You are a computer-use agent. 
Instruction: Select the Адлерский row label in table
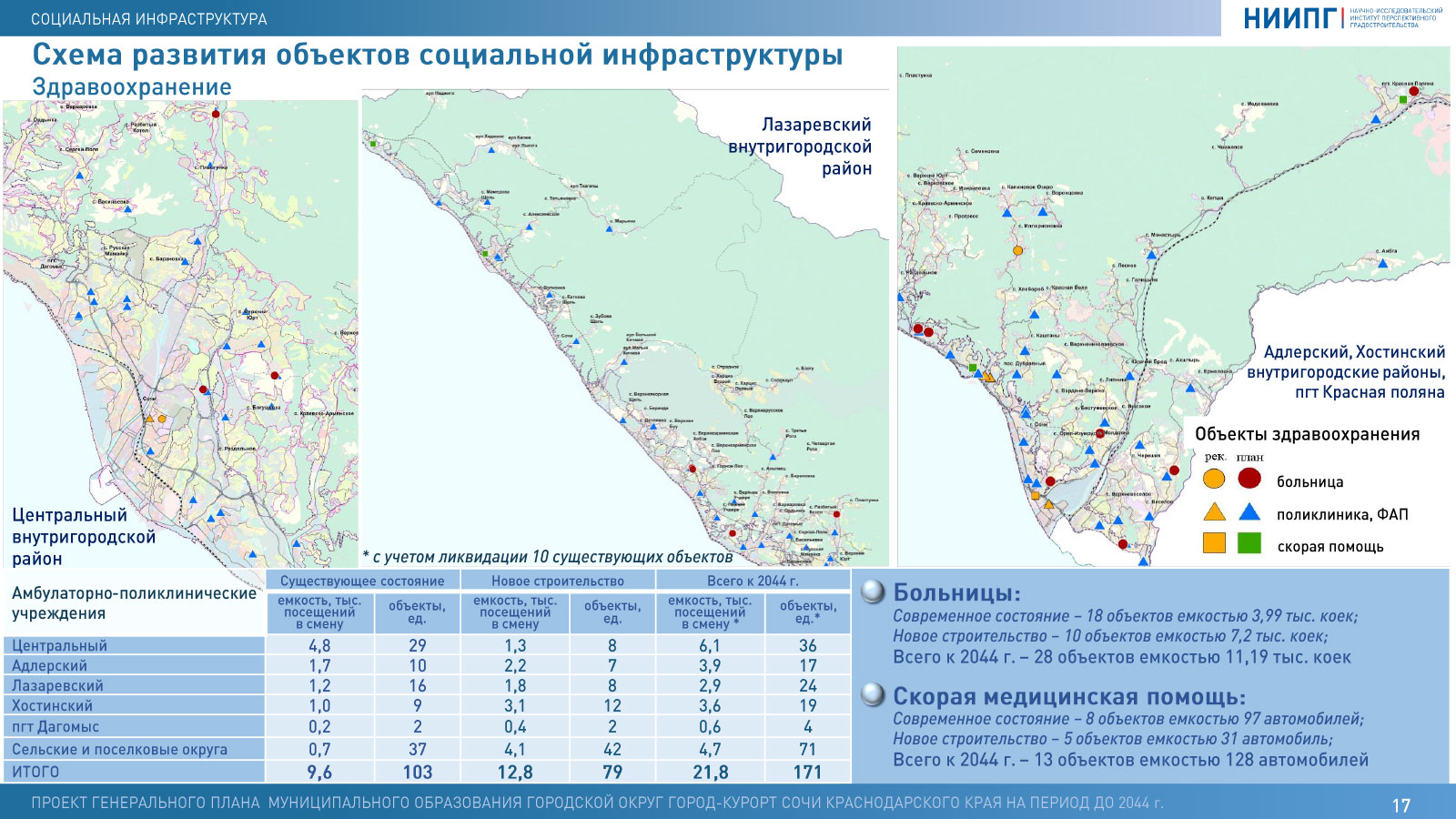point(49,665)
